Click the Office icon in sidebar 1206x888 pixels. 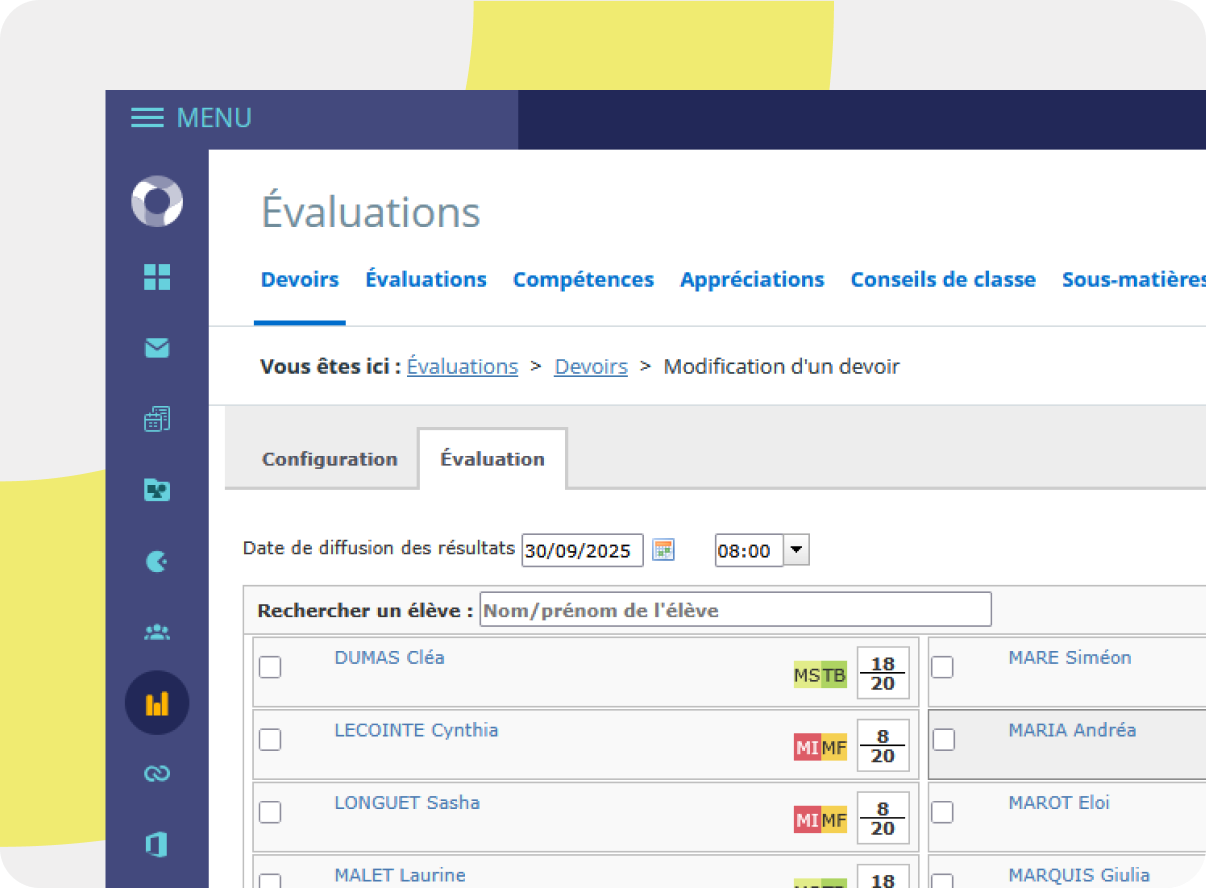pos(157,844)
